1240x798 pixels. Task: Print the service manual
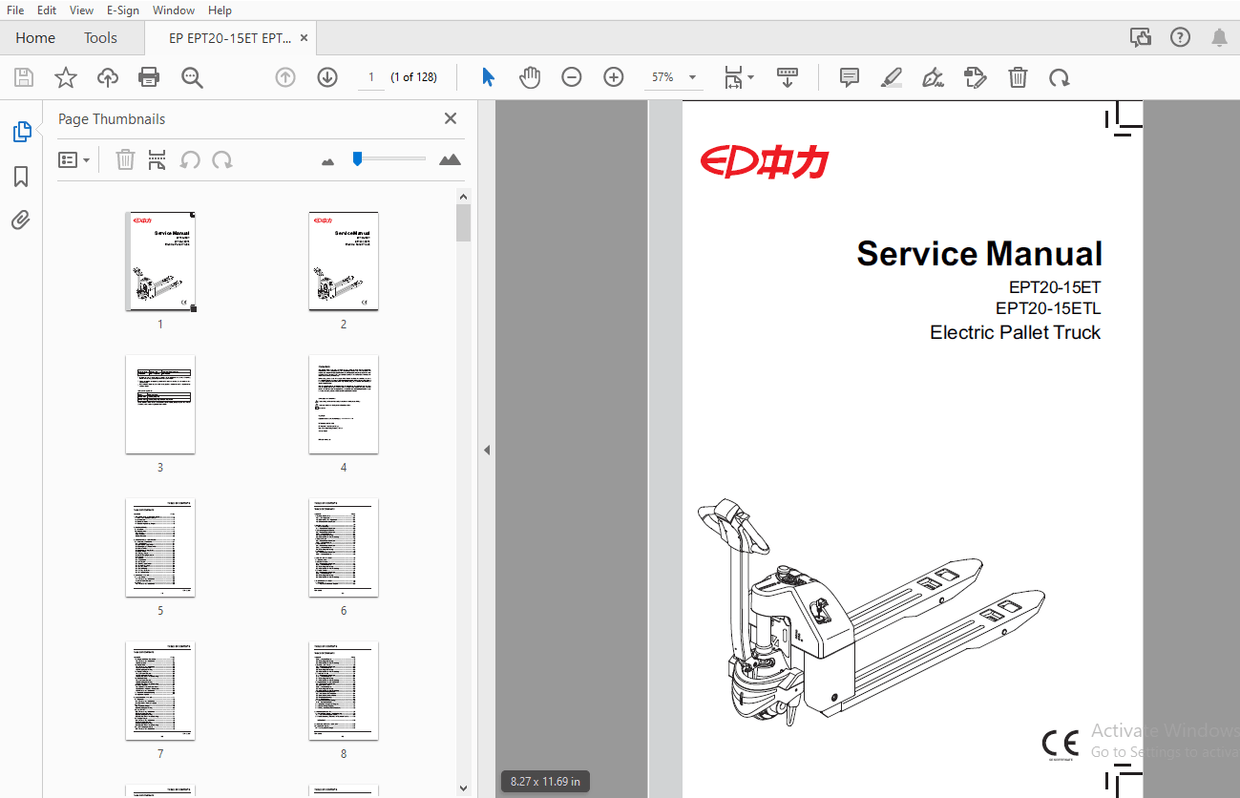(x=148, y=77)
